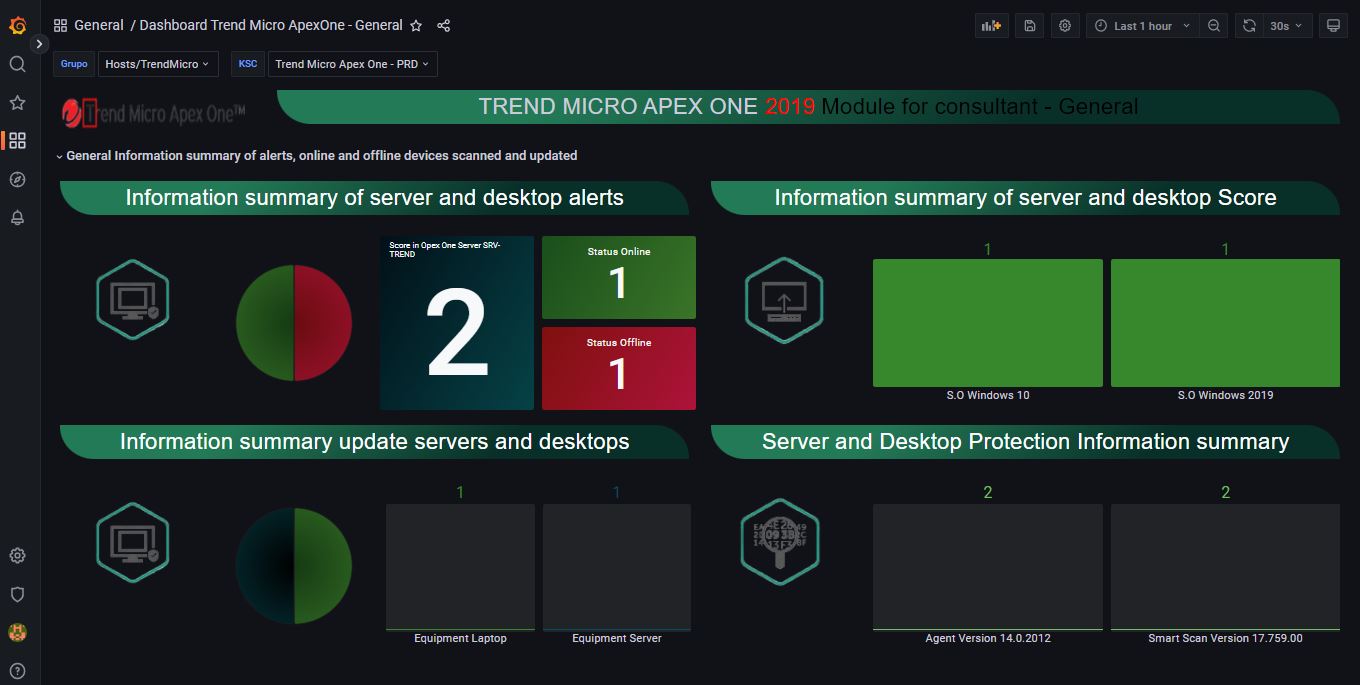Open the Trend Micro Apex One - PRD dropdown

[x=352, y=64]
